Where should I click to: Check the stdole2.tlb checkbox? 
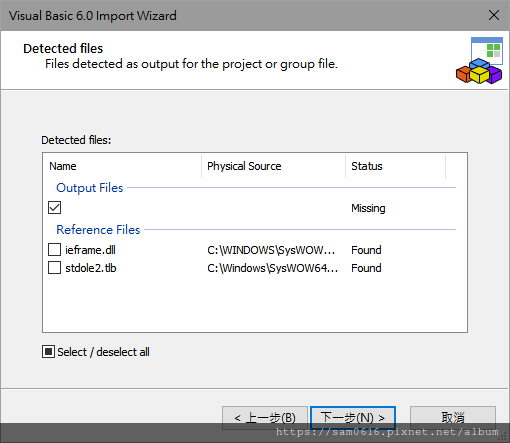(x=54, y=268)
